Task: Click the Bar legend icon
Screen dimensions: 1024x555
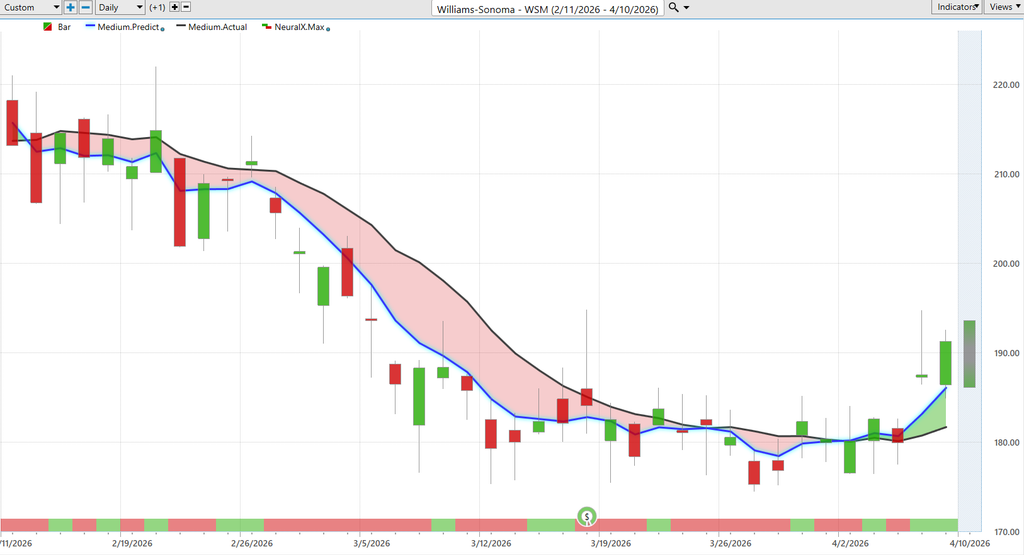Action: coord(48,27)
